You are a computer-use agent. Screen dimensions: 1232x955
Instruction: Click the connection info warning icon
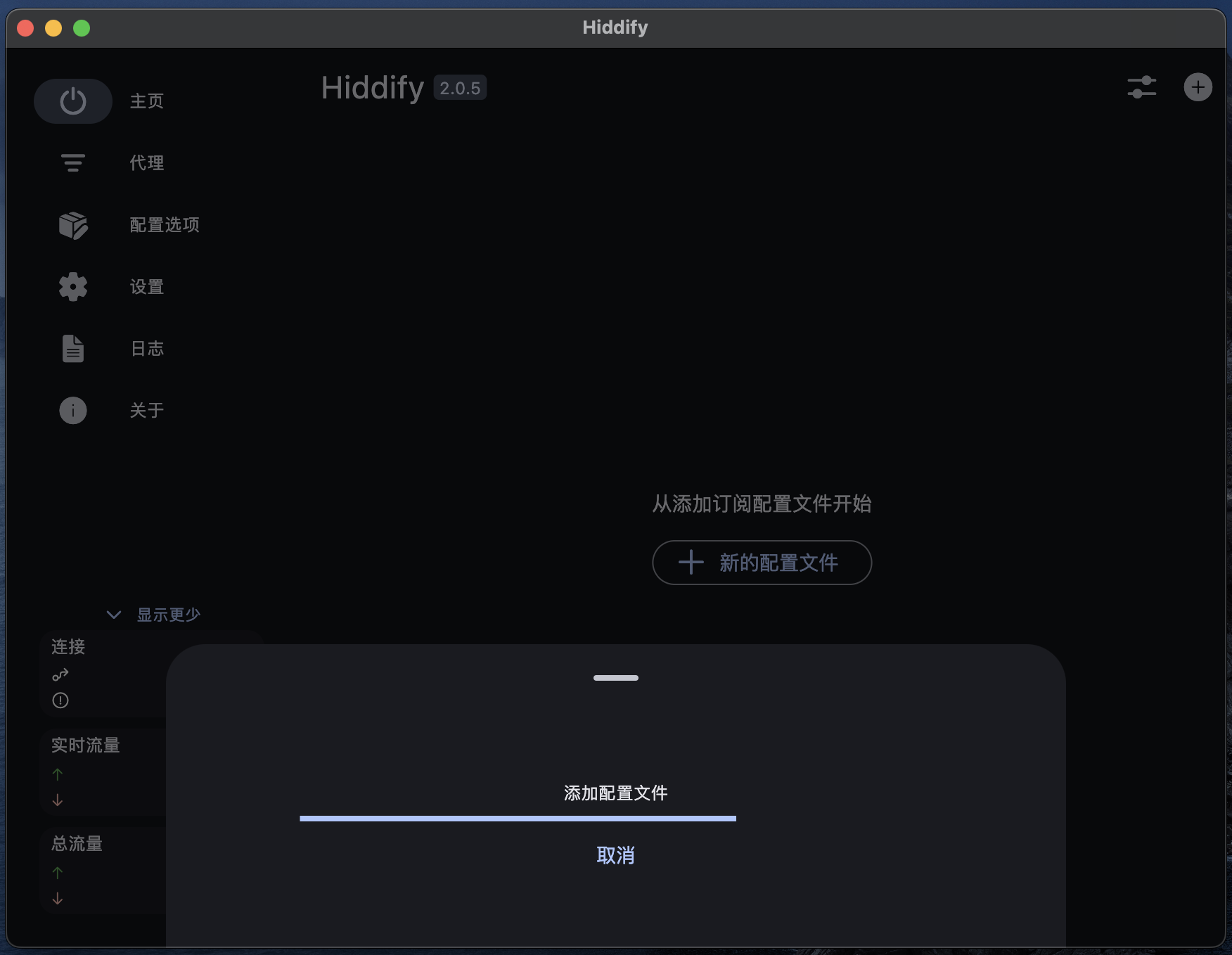coord(60,700)
